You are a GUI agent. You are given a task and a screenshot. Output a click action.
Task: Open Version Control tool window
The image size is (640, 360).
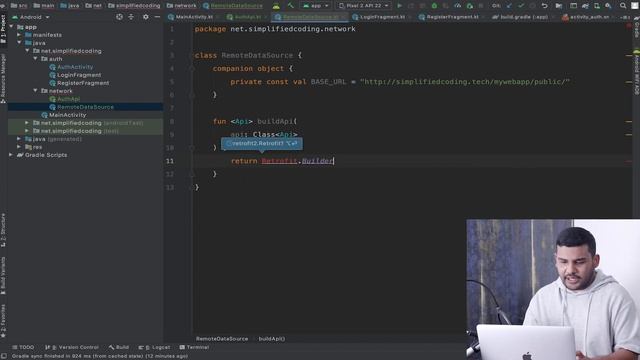tap(72, 347)
